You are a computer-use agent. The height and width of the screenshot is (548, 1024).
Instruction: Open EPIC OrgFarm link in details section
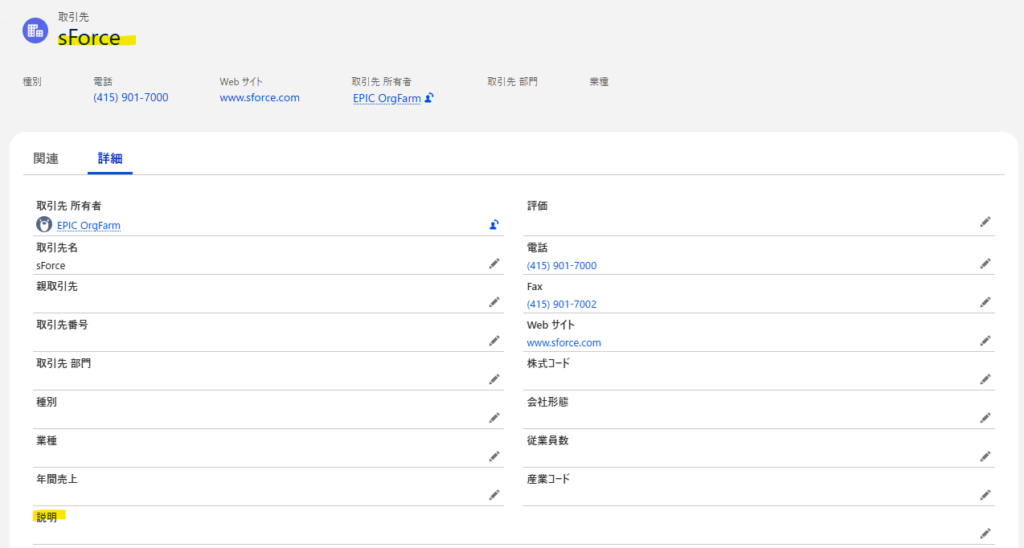click(88, 225)
